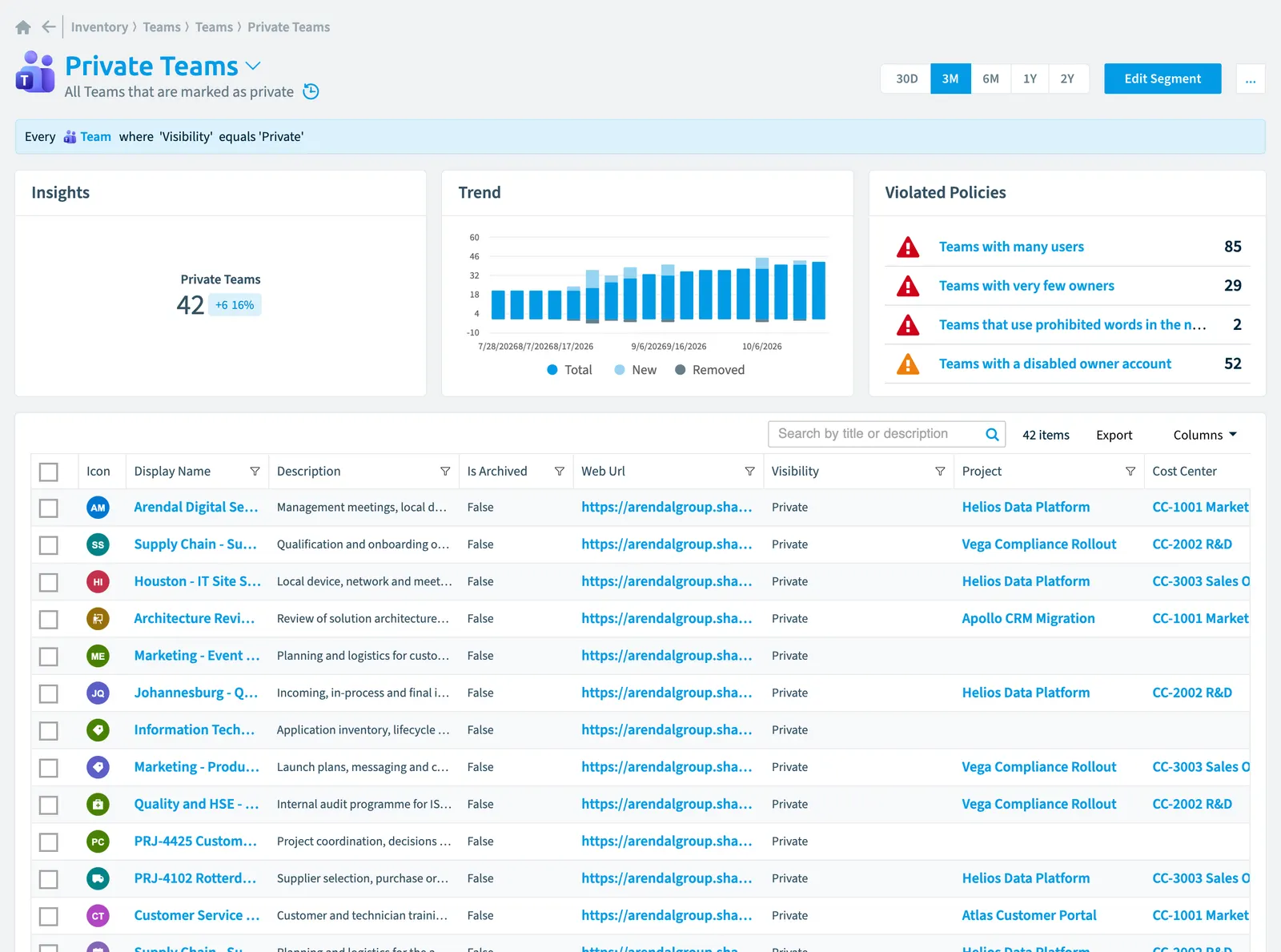
Task: Select the 3M time range tab
Action: click(950, 78)
